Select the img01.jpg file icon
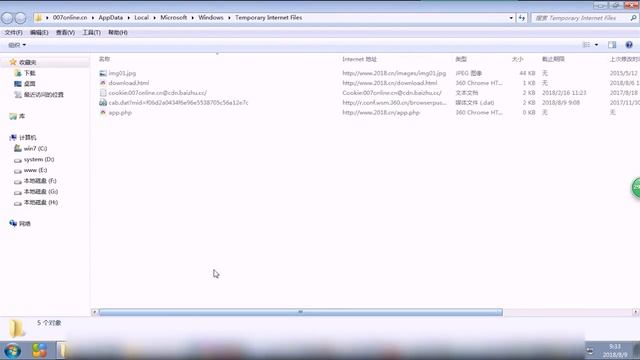 point(103,73)
